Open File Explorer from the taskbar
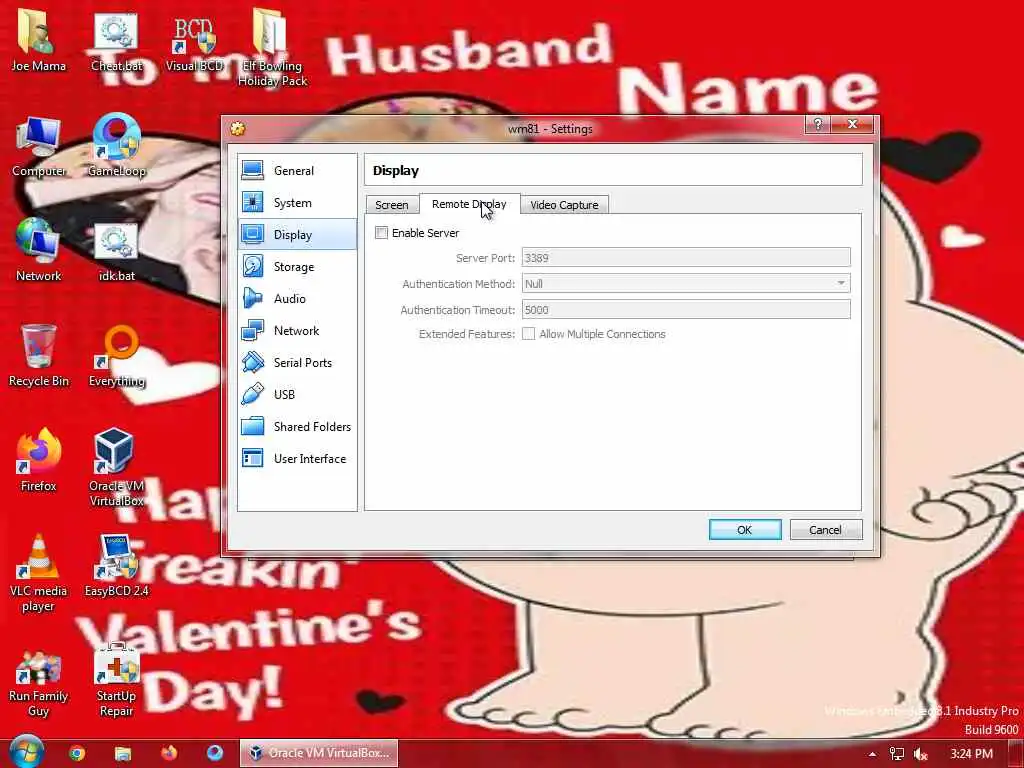 [123, 753]
